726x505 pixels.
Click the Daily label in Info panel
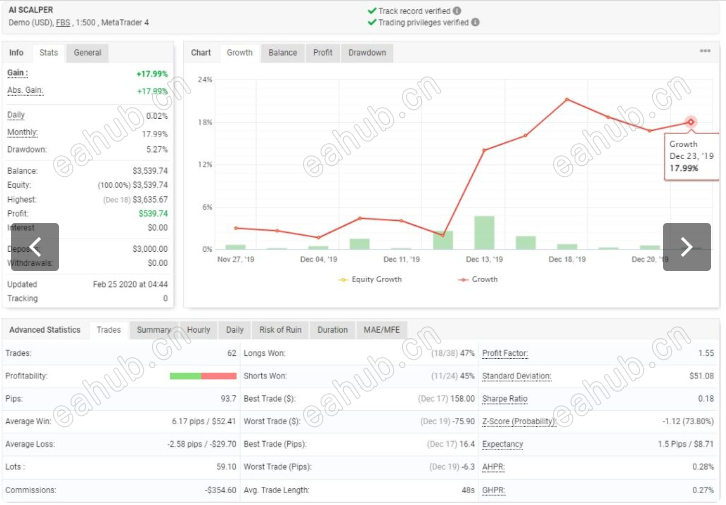click(16, 115)
